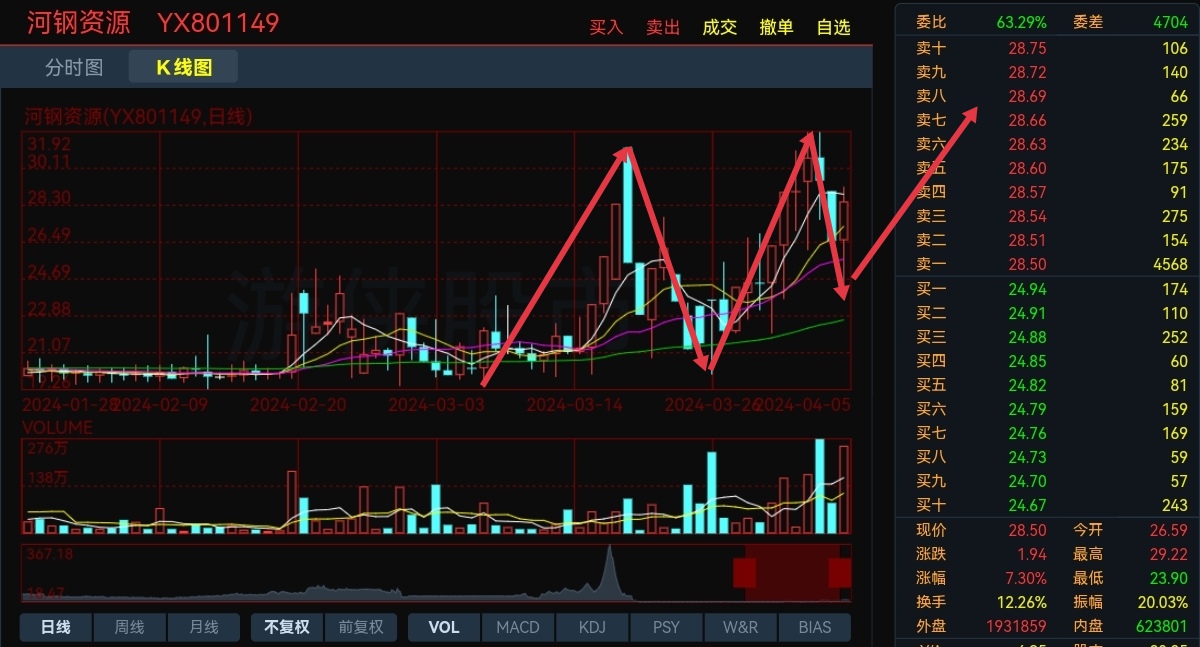Click 卖九 price 28.72
The width and height of the screenshot is (1200, 647).
[1027, 72]
